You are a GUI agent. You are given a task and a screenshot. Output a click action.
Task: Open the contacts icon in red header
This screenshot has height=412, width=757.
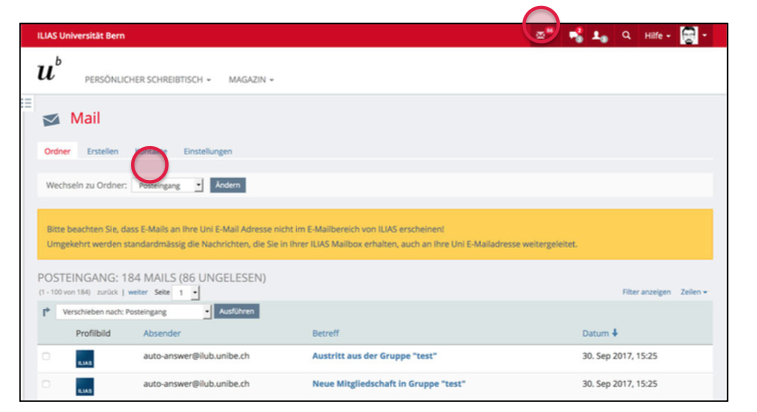click(x=599, y=36)
